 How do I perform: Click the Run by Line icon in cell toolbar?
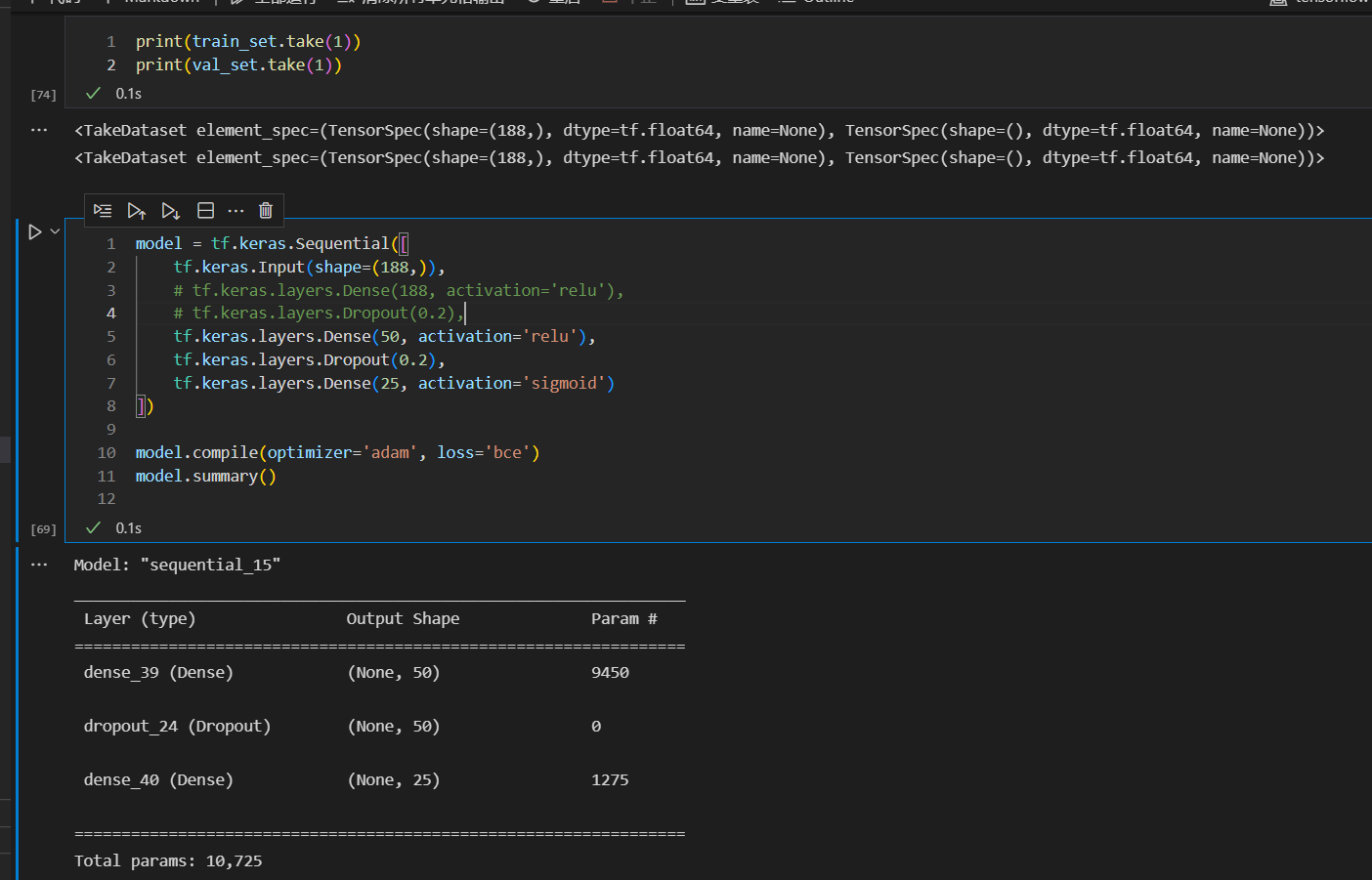tap(103, 210)
